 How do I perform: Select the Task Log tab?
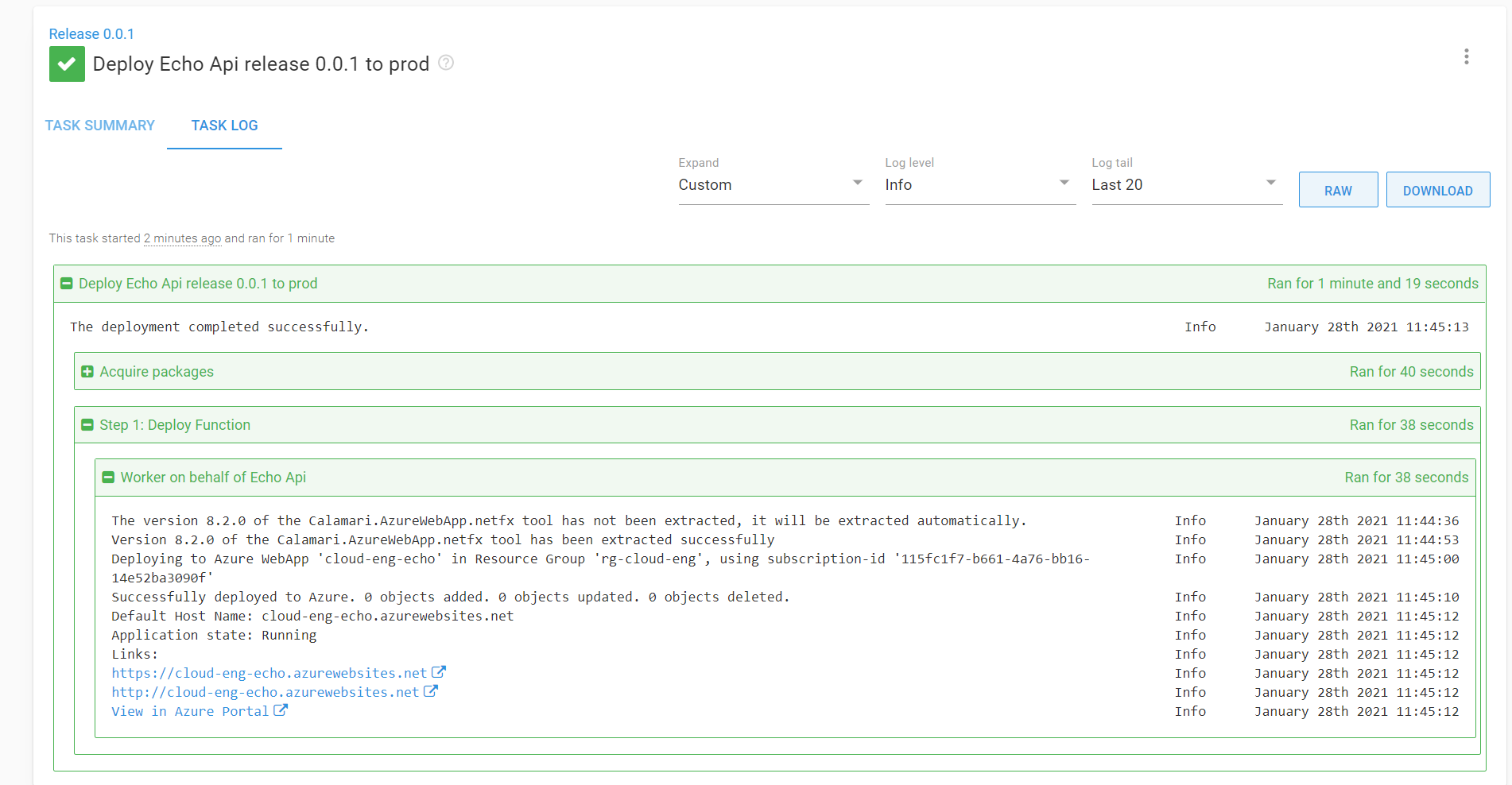[224, 126]
